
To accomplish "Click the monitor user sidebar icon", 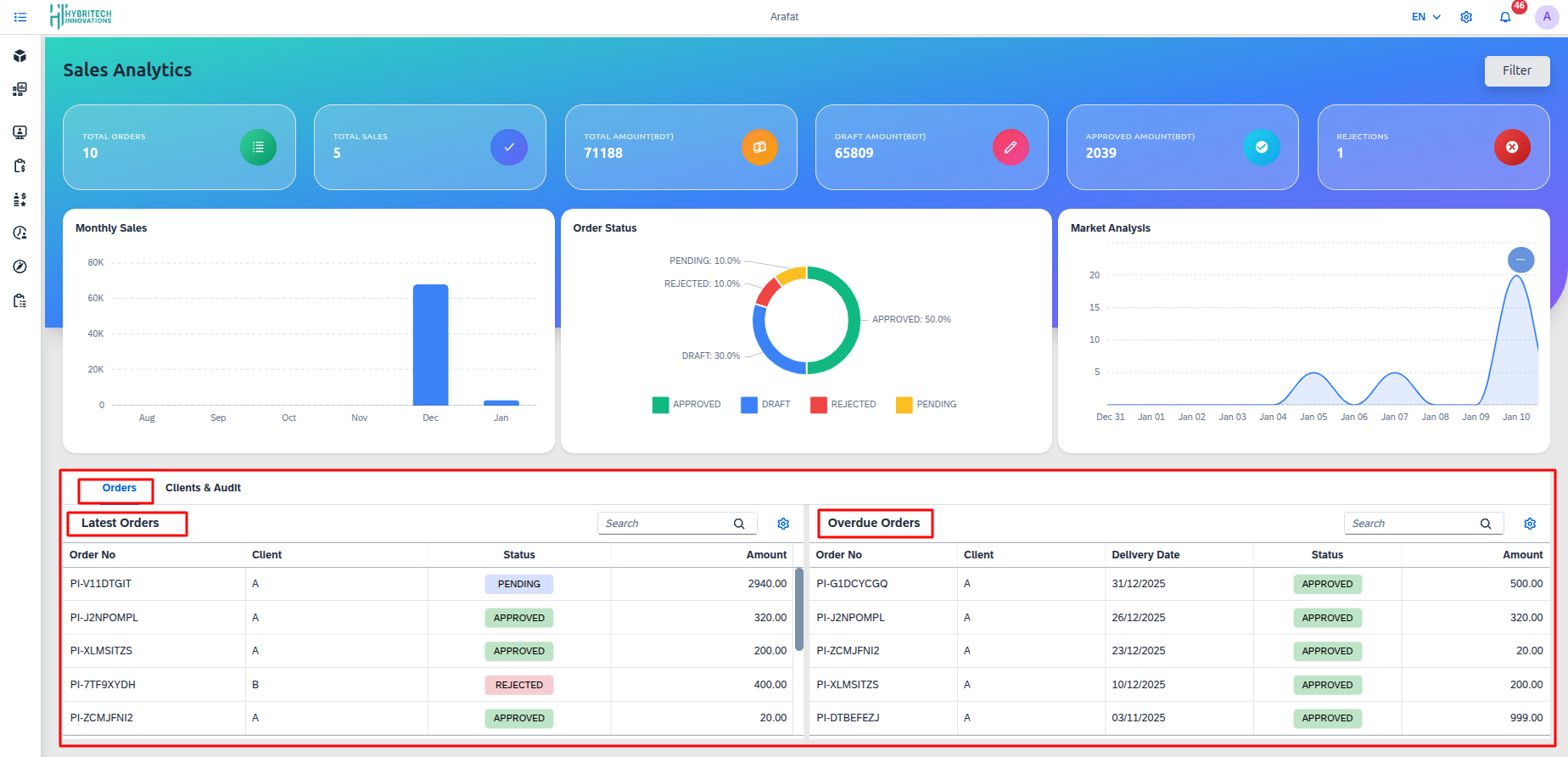I will tap(20, 132).
